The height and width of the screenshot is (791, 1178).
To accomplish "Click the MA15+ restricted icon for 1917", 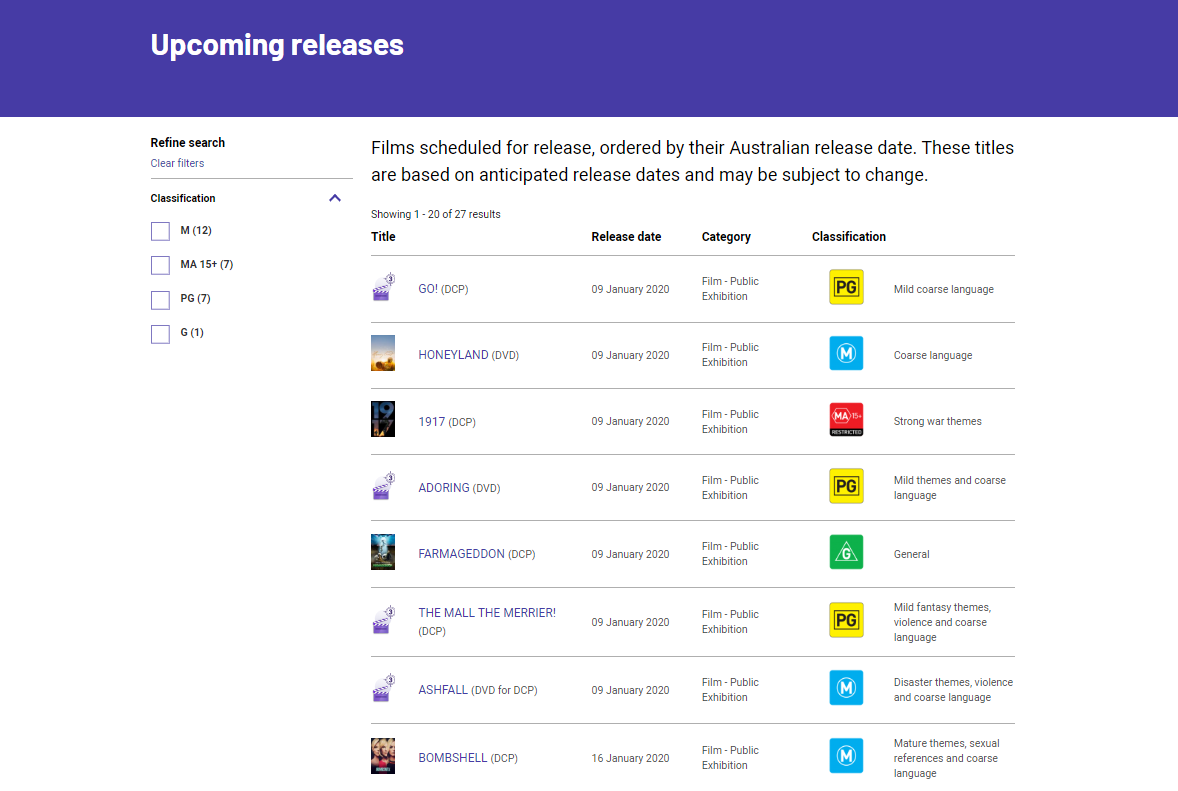I will [x=846, y=420].
